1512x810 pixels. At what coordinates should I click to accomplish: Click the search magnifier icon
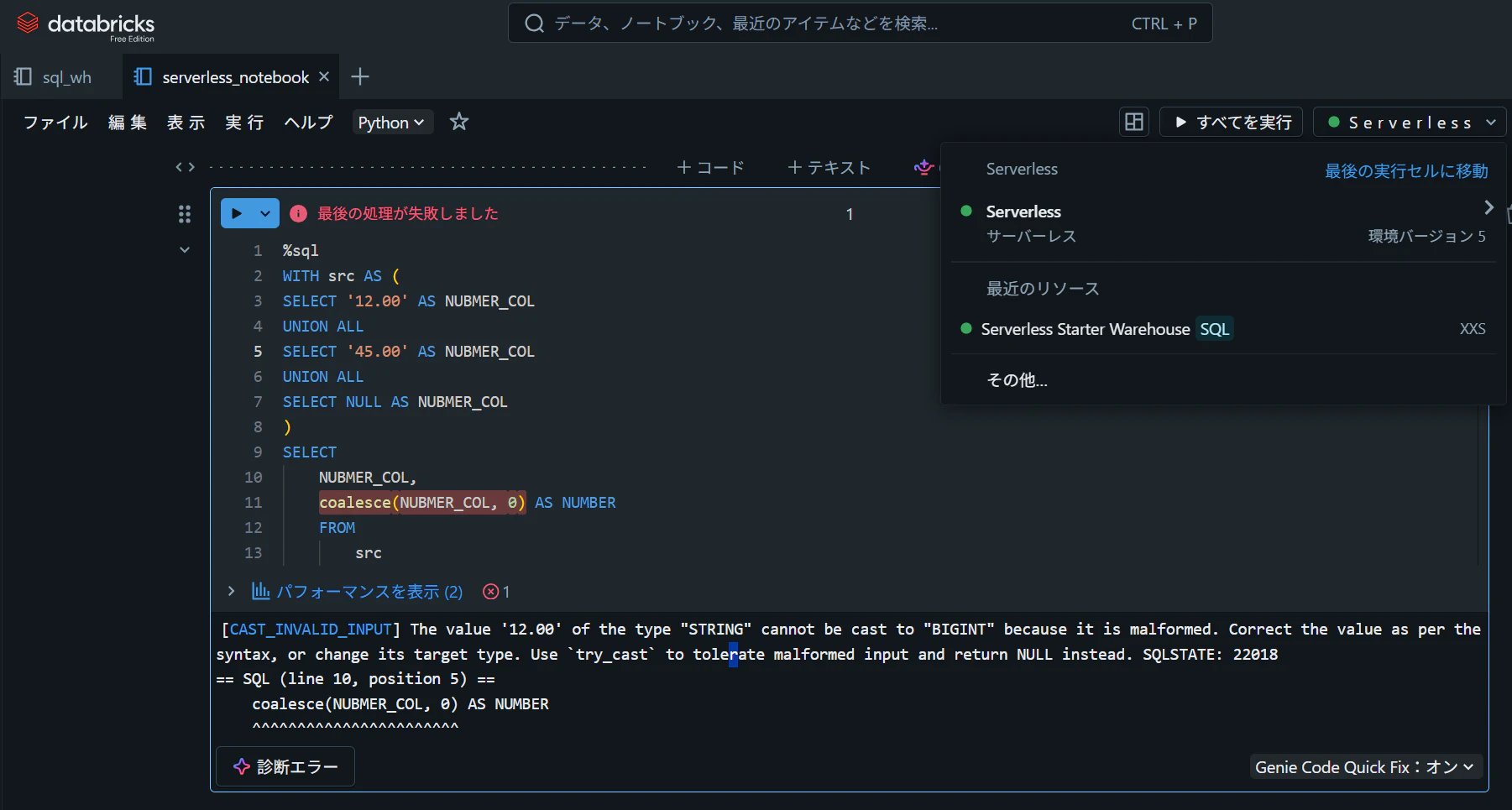[x=534, y=24]
